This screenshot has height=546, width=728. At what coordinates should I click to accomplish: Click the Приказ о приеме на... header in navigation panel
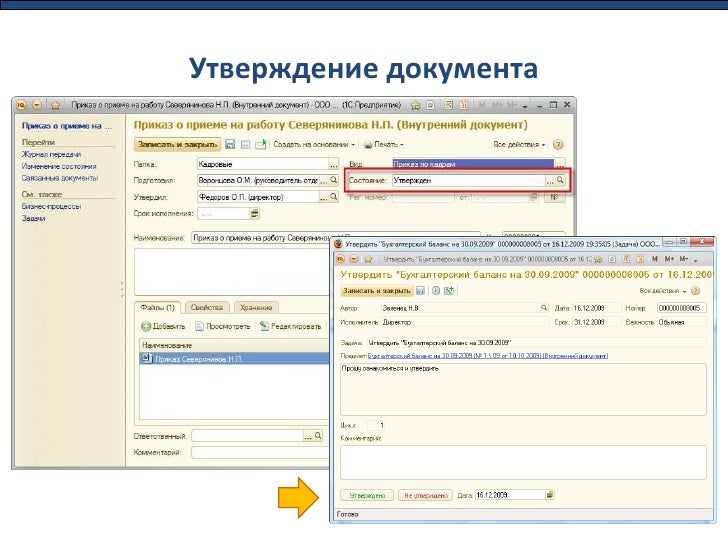click(x=67, y=125)
